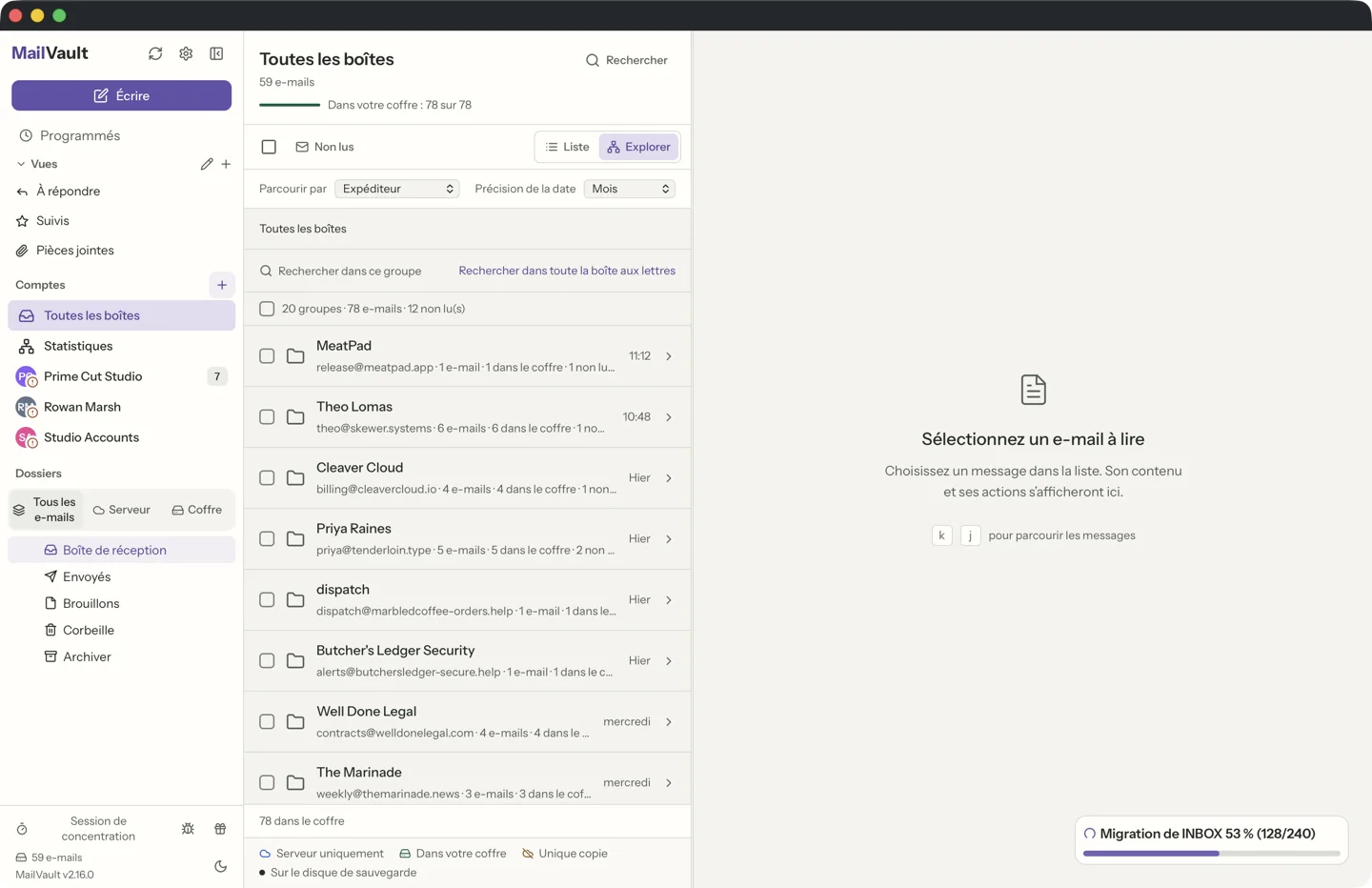Switch to Explorer view tab
This screenshot has width=1372, height=888.
click(x=638, y=147)
